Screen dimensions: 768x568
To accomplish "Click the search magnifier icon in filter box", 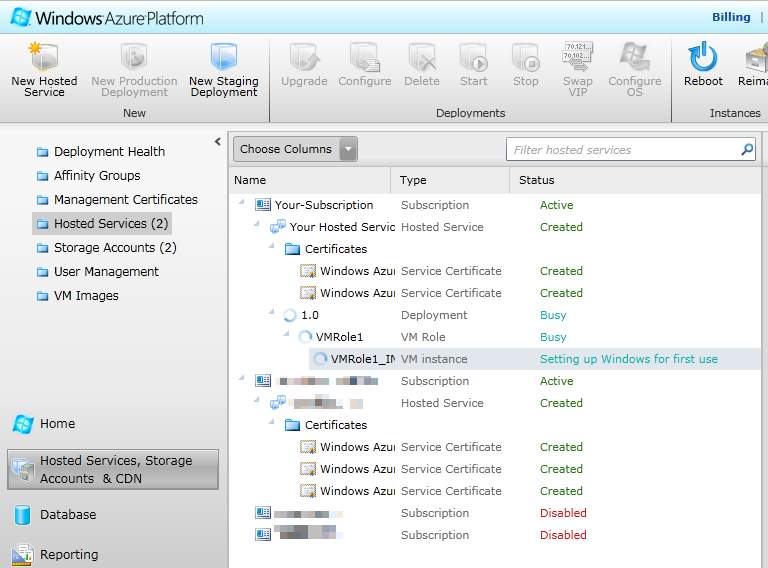I will coord(746,150).
